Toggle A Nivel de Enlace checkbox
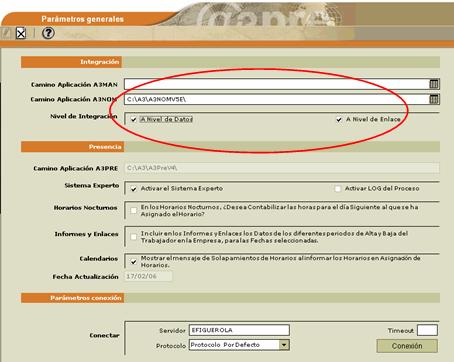The width and height of the screenshot is (454, 362). coord(339,119)
